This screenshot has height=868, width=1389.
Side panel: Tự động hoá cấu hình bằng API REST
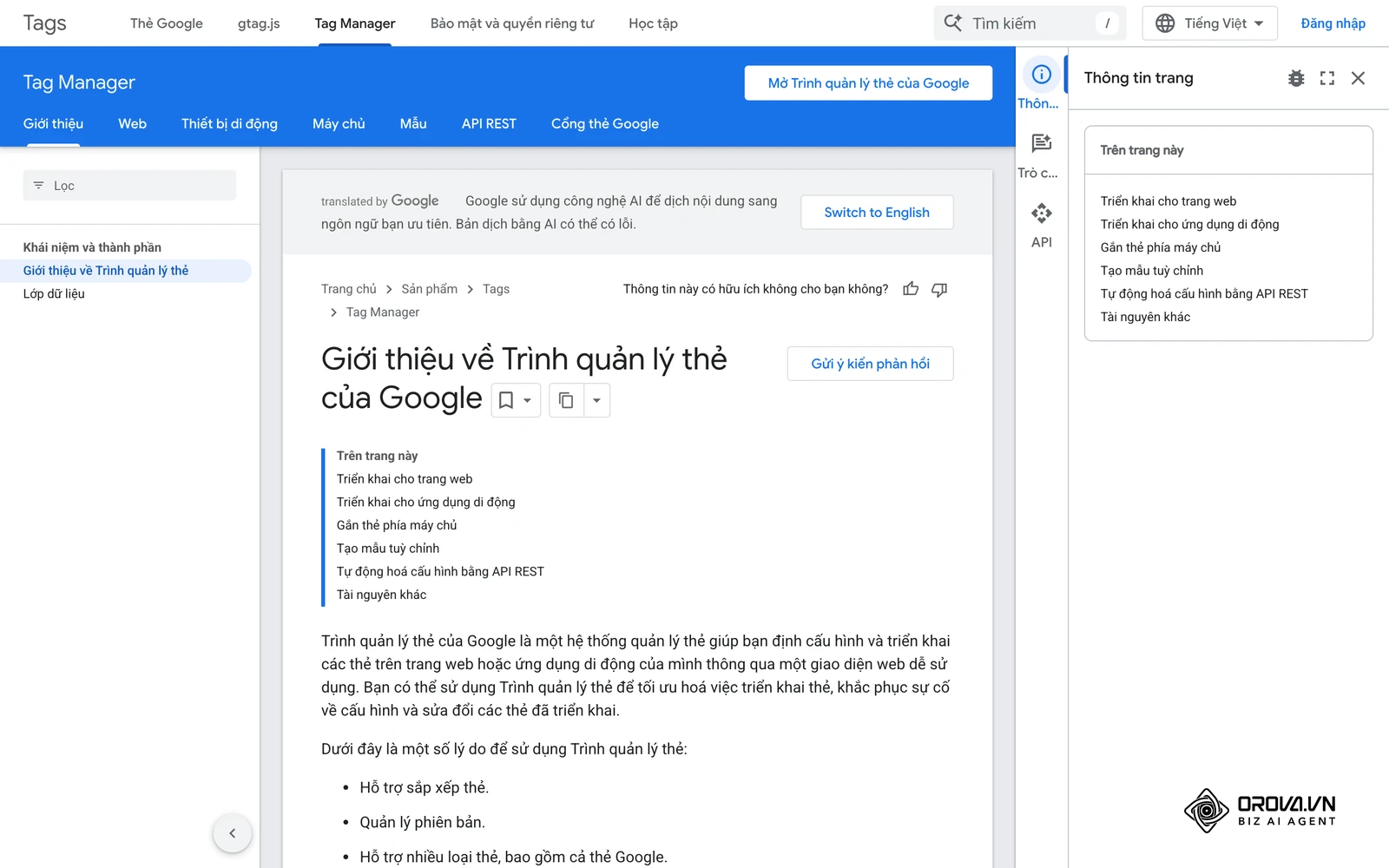[x=1204, y=293]
